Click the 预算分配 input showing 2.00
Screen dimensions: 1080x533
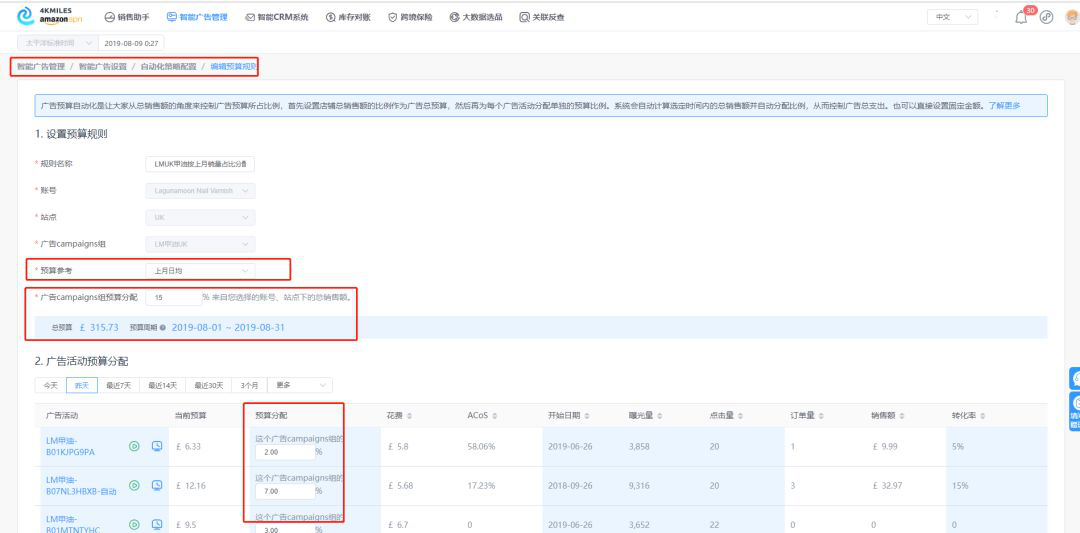[x=284, y=452]
